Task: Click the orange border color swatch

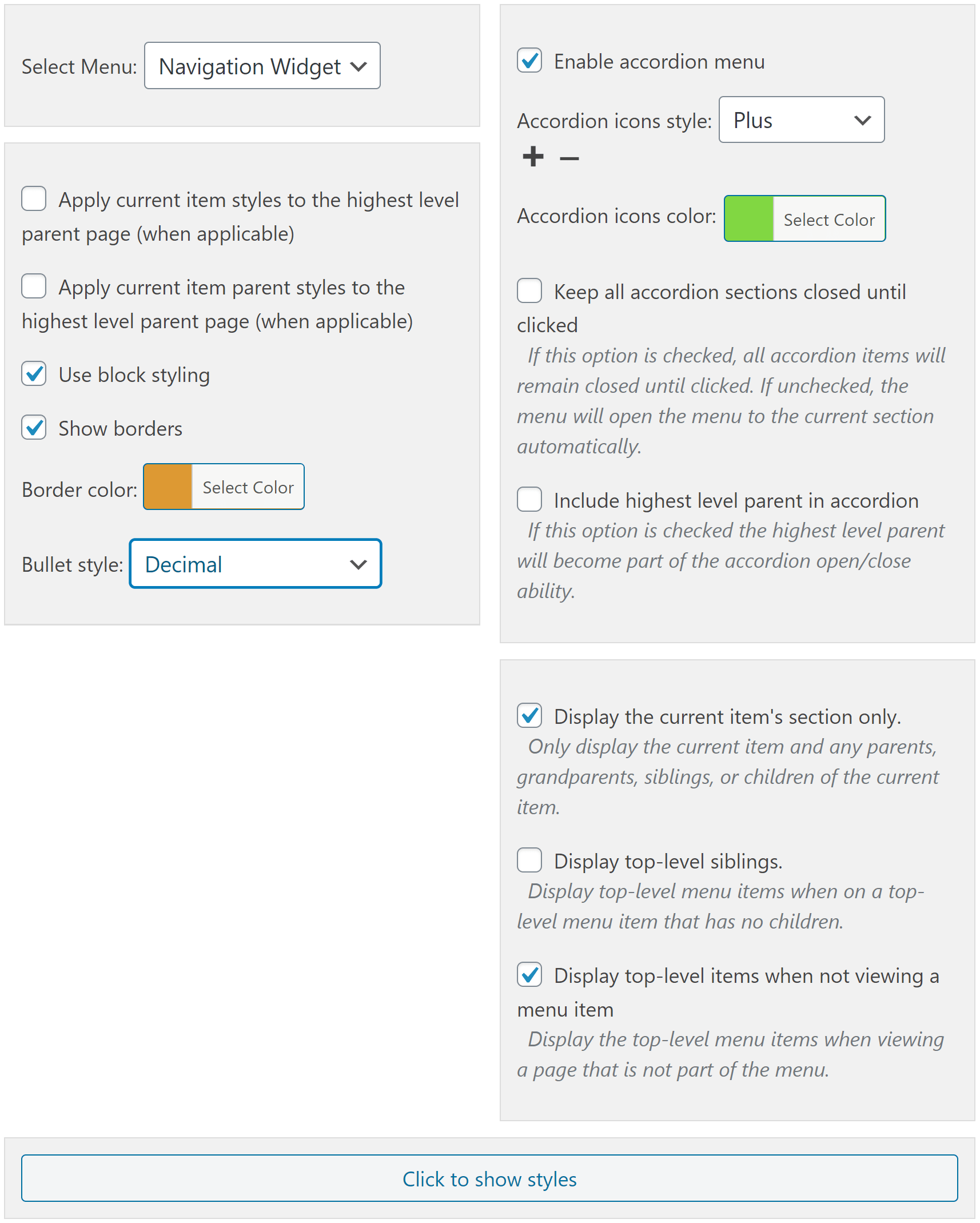Action: (168, 487)
